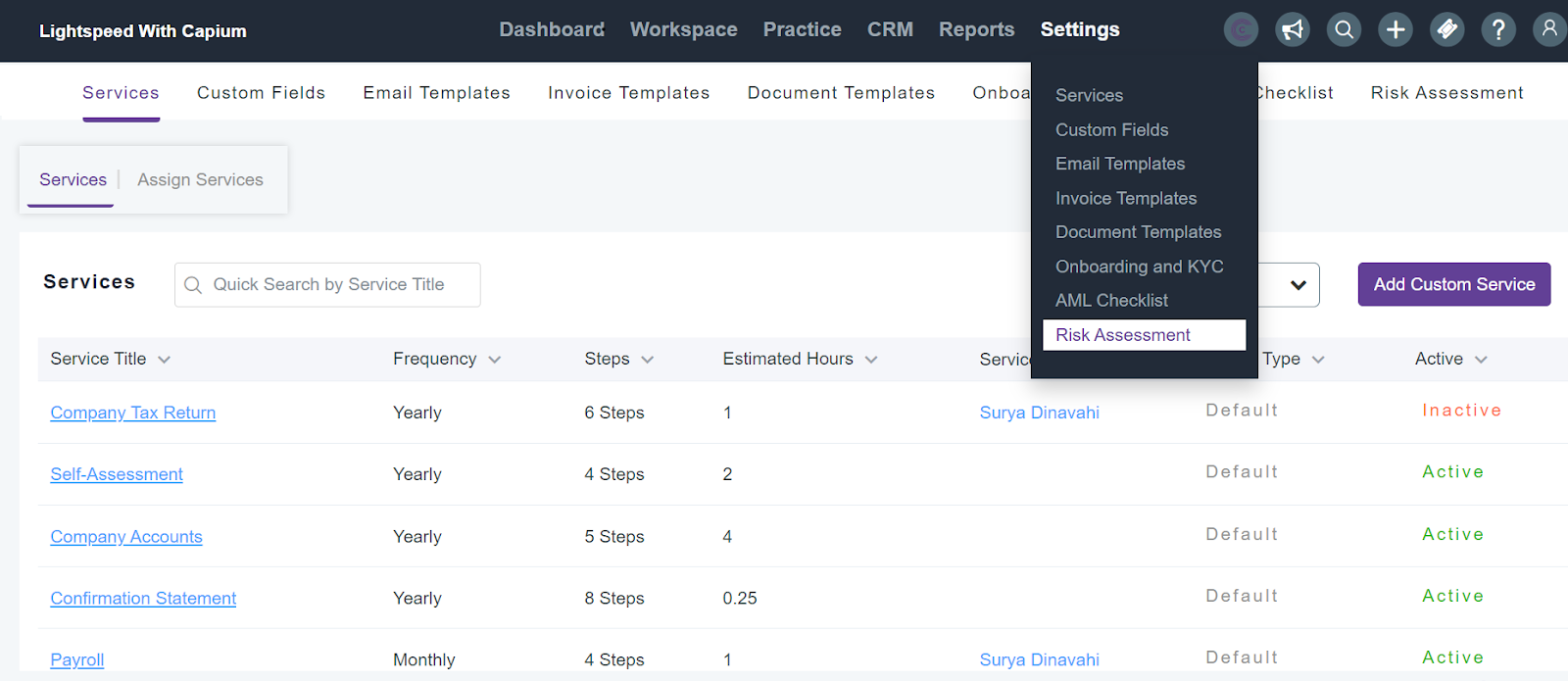The width and height of the screenshot is (1568, 681).
Task: Open the user account icon
Action: pyautogui.click(x=1549, y=29)
